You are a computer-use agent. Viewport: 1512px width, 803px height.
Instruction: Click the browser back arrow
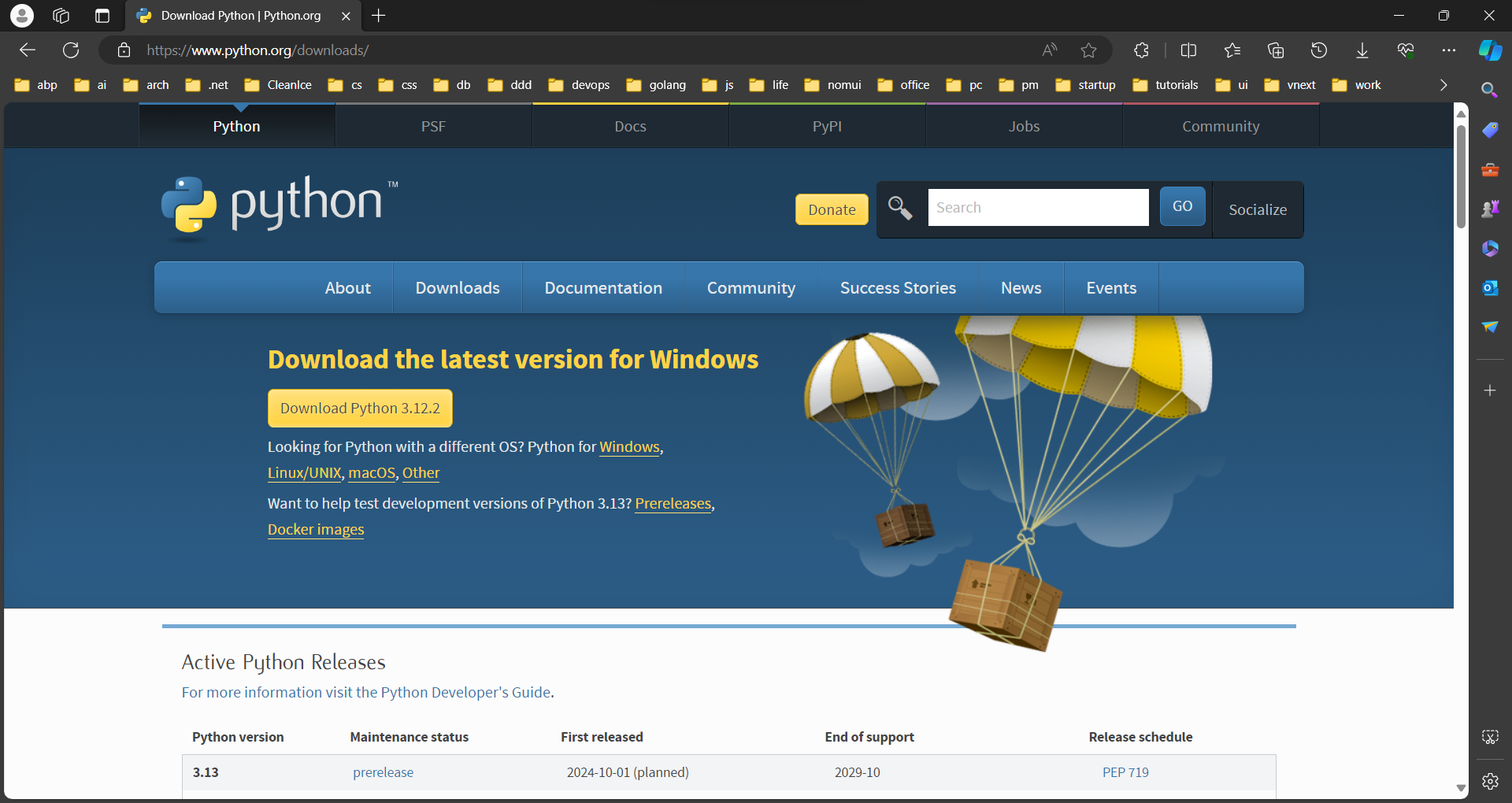tap(28, 50)
